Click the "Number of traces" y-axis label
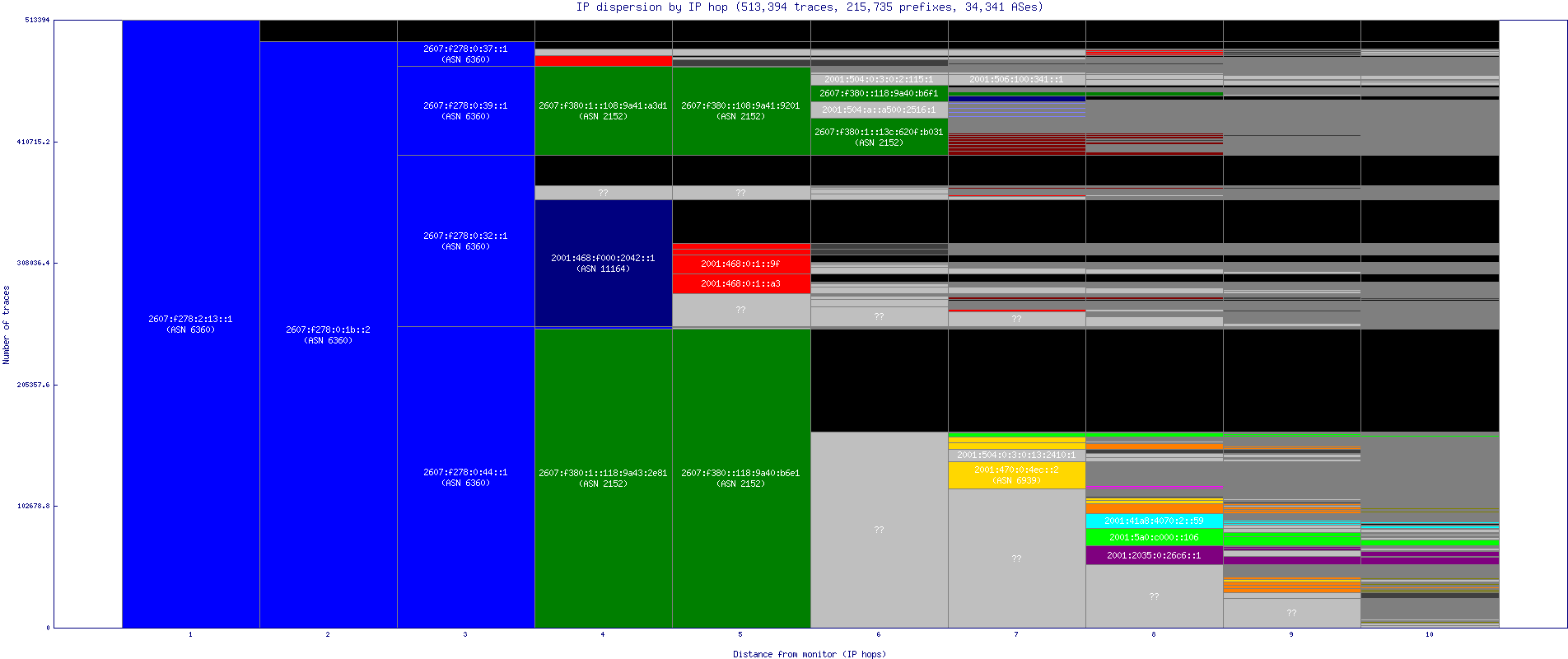Image resolution: width=1568 pixels, height=659 pixels. click(x=7, y=325)
